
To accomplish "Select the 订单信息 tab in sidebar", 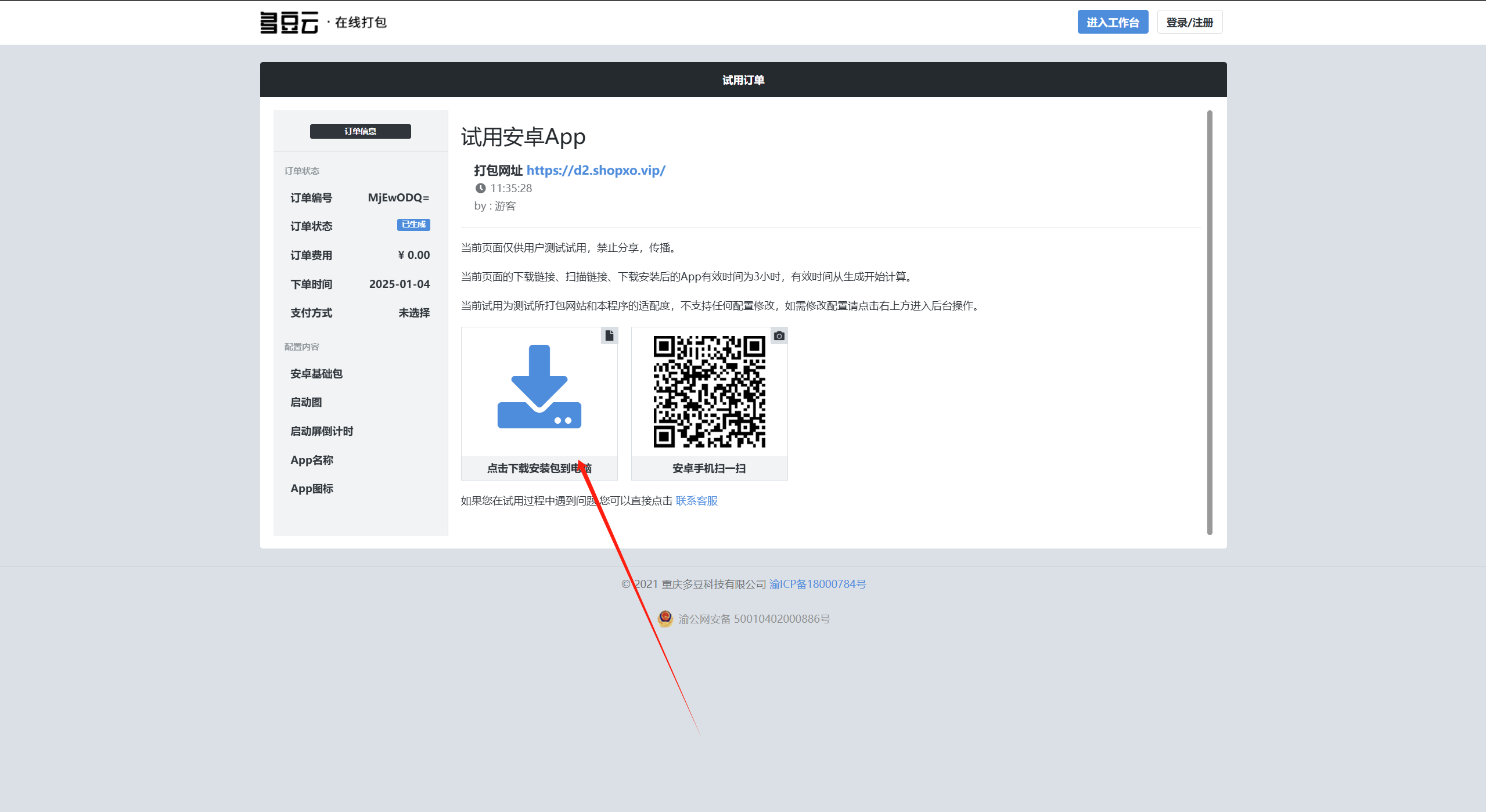I will point(360,131).
